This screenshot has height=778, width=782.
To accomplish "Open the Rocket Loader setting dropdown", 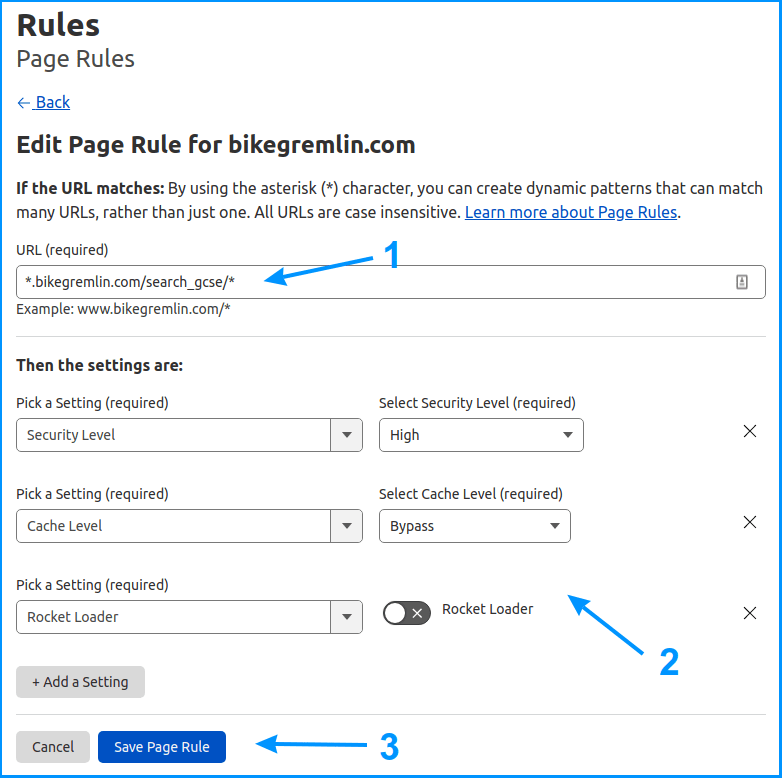I will pos(189,617).
